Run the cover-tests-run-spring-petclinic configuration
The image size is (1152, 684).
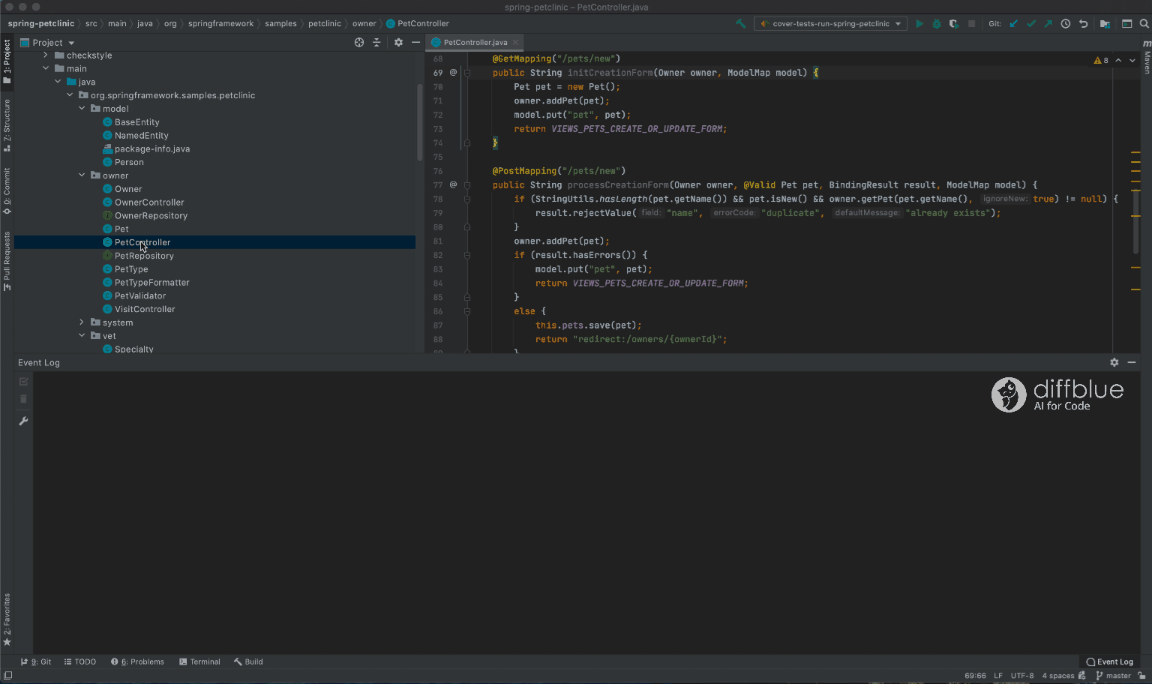tap(919, 24)
